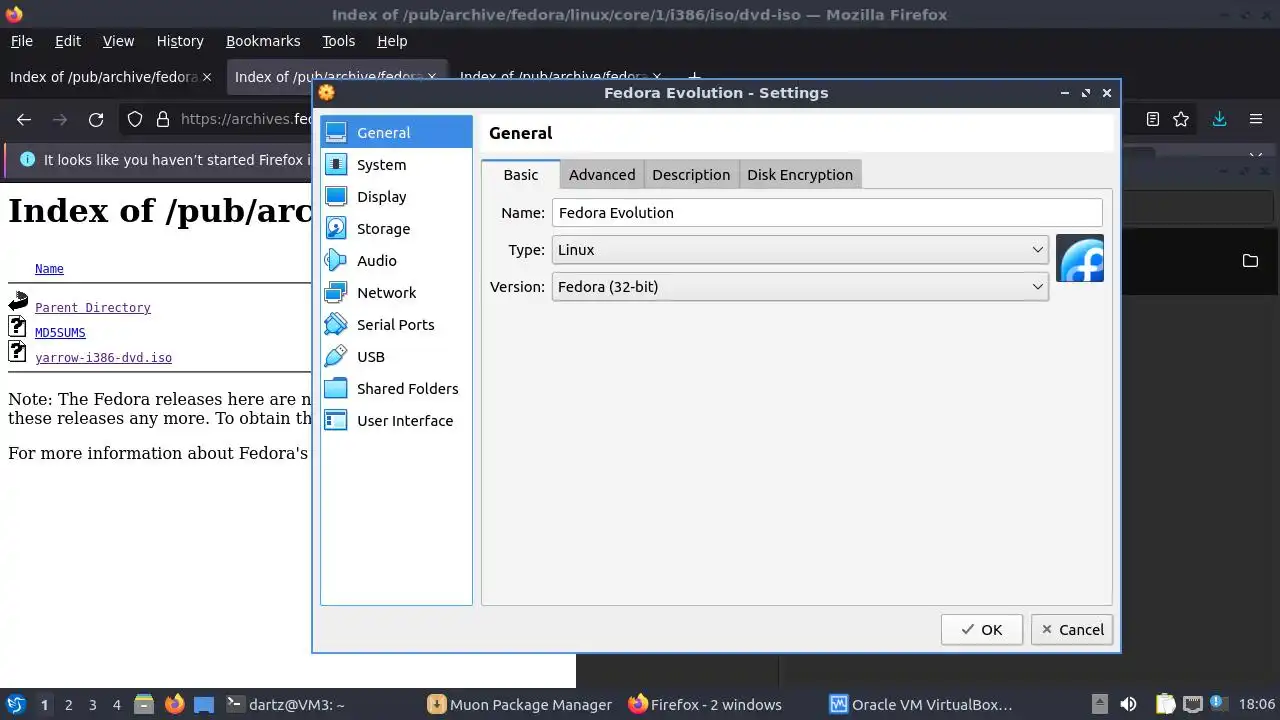Open the Firefox downloads panel

[x=1219, y=119]
